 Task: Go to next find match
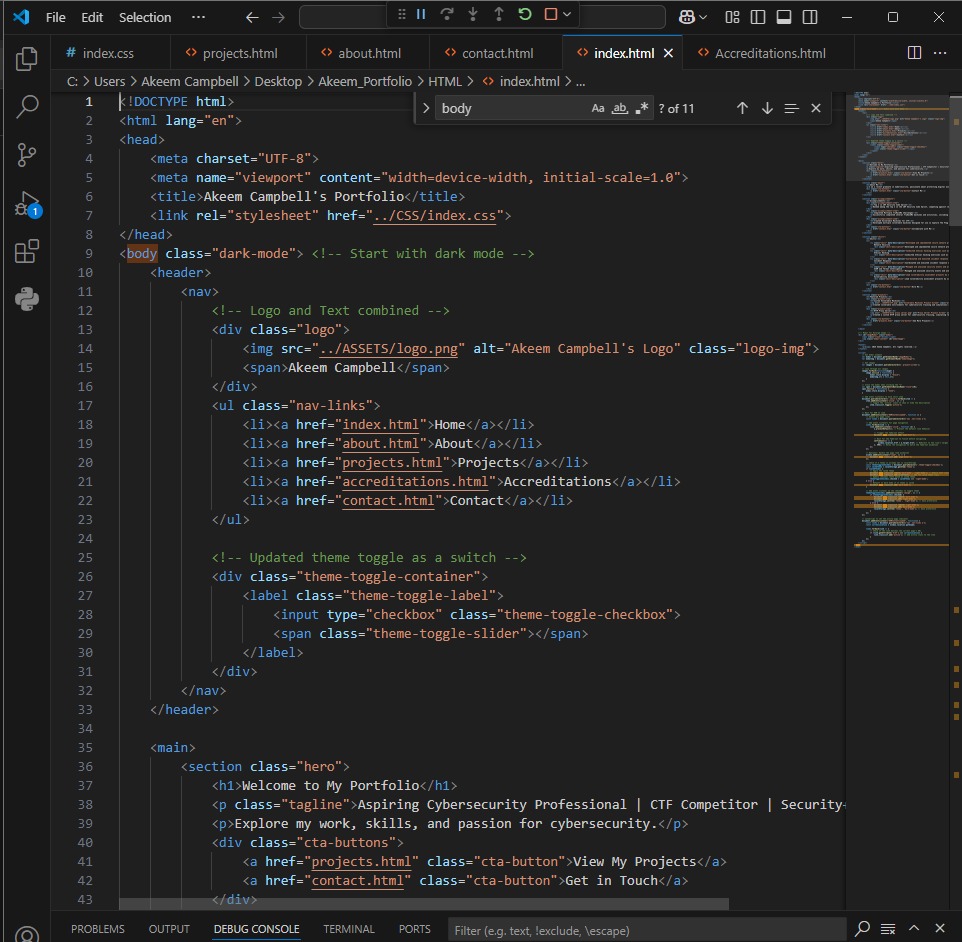[767, 109]
